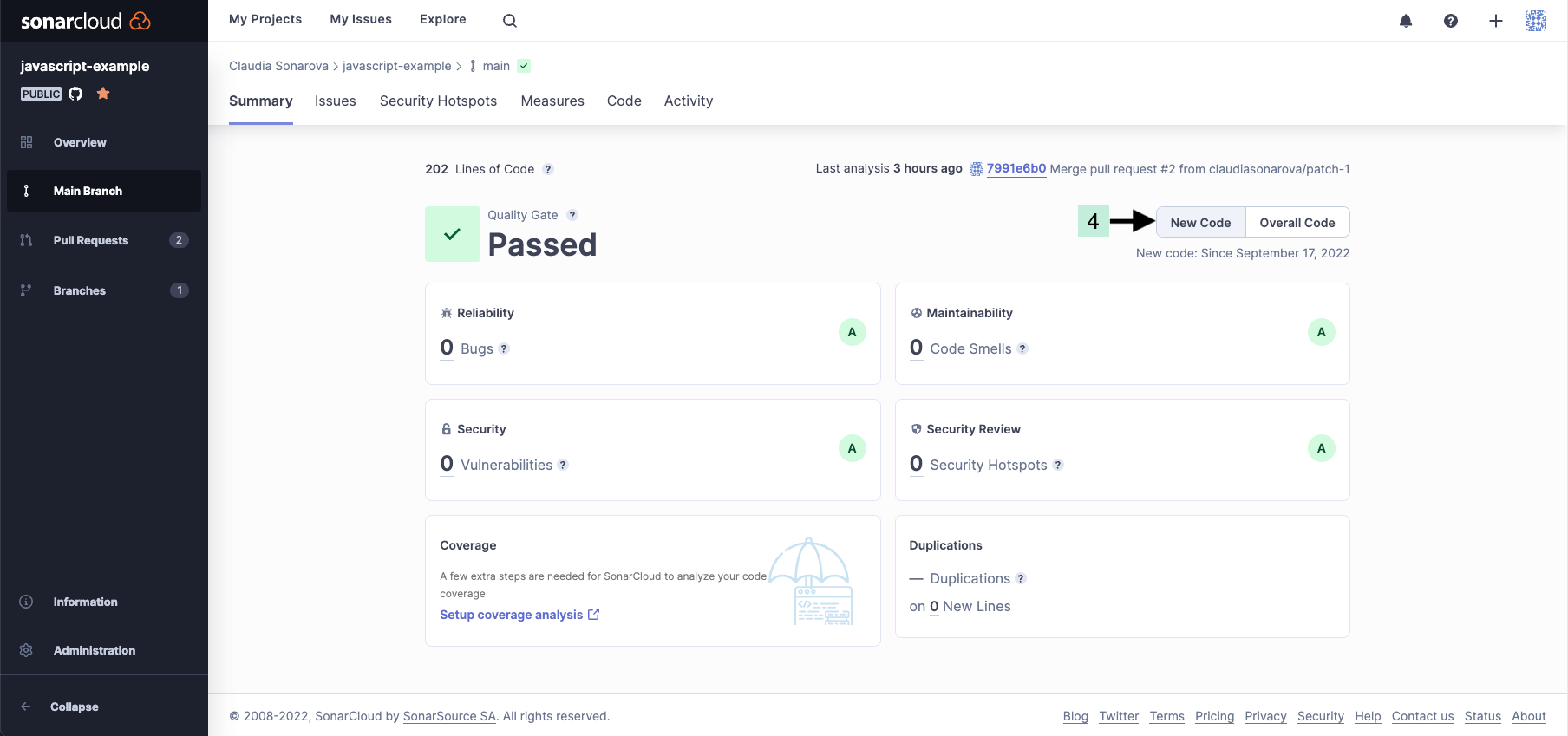The width and height of the screenshot is (1568, 736).
Task: Click the commit author avatar near 7991e6b0
Action: [x=977, y=169]
